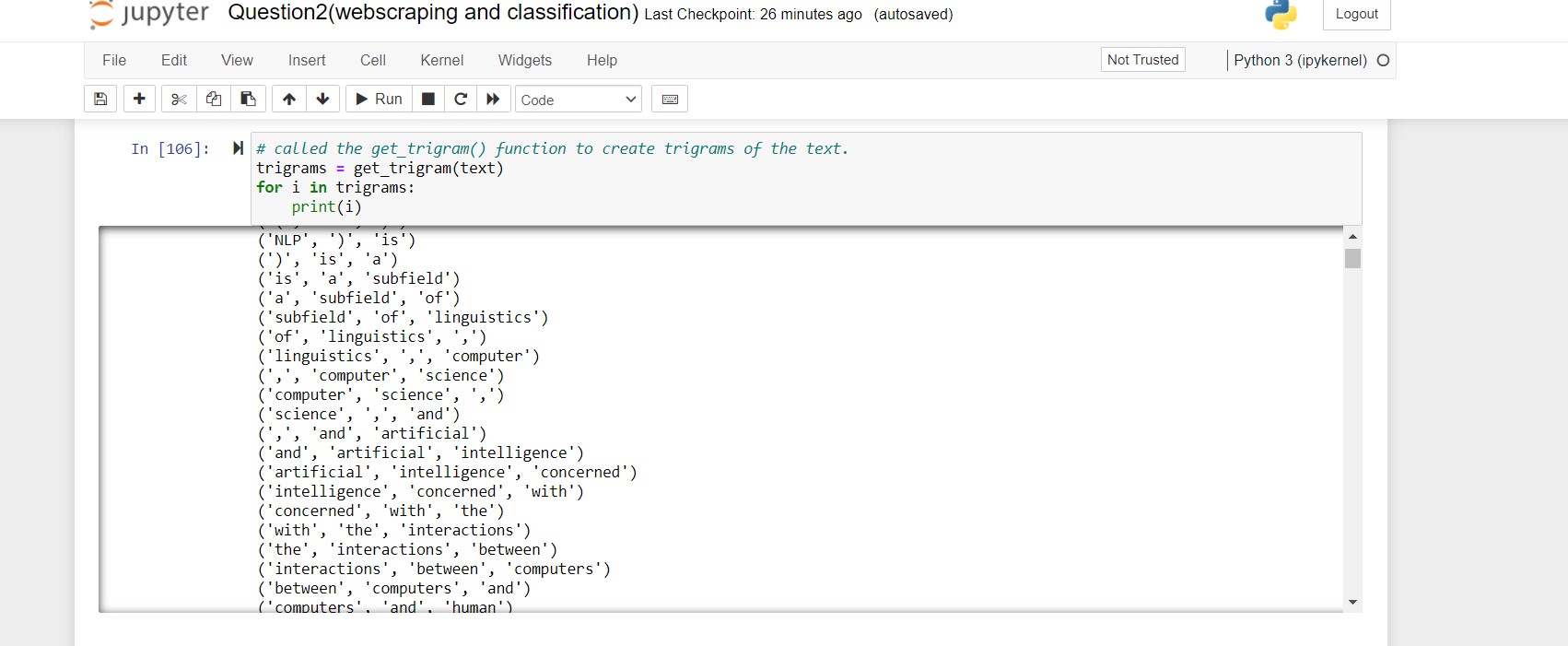Click the print(i) code line
Screen dimensions: 1568x646
[x=326, y=206]
